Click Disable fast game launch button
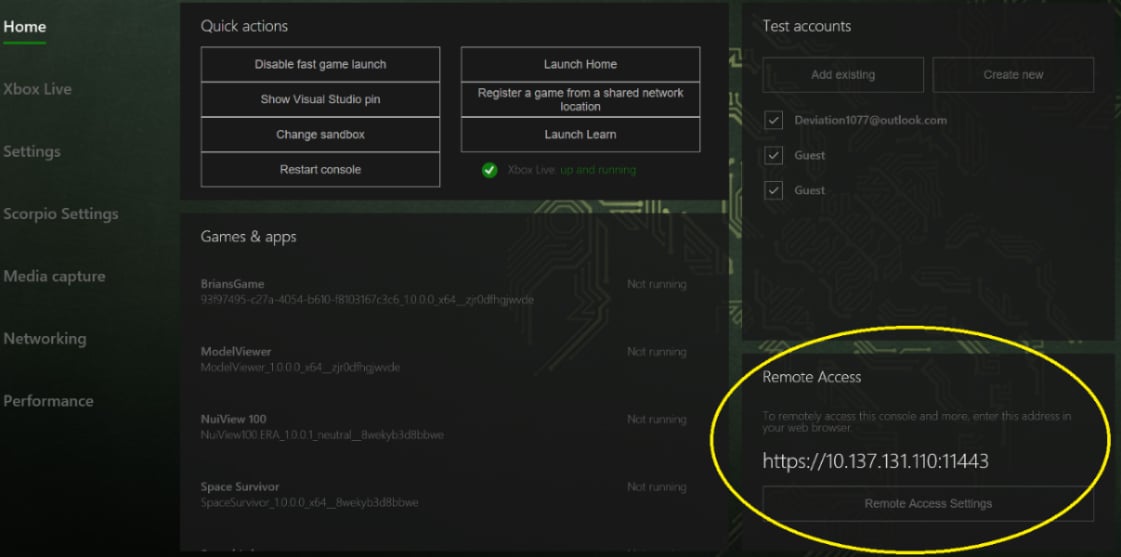The height and width of the screenshot is (557, 1121). pyautogui.click(x=320, y=64)
